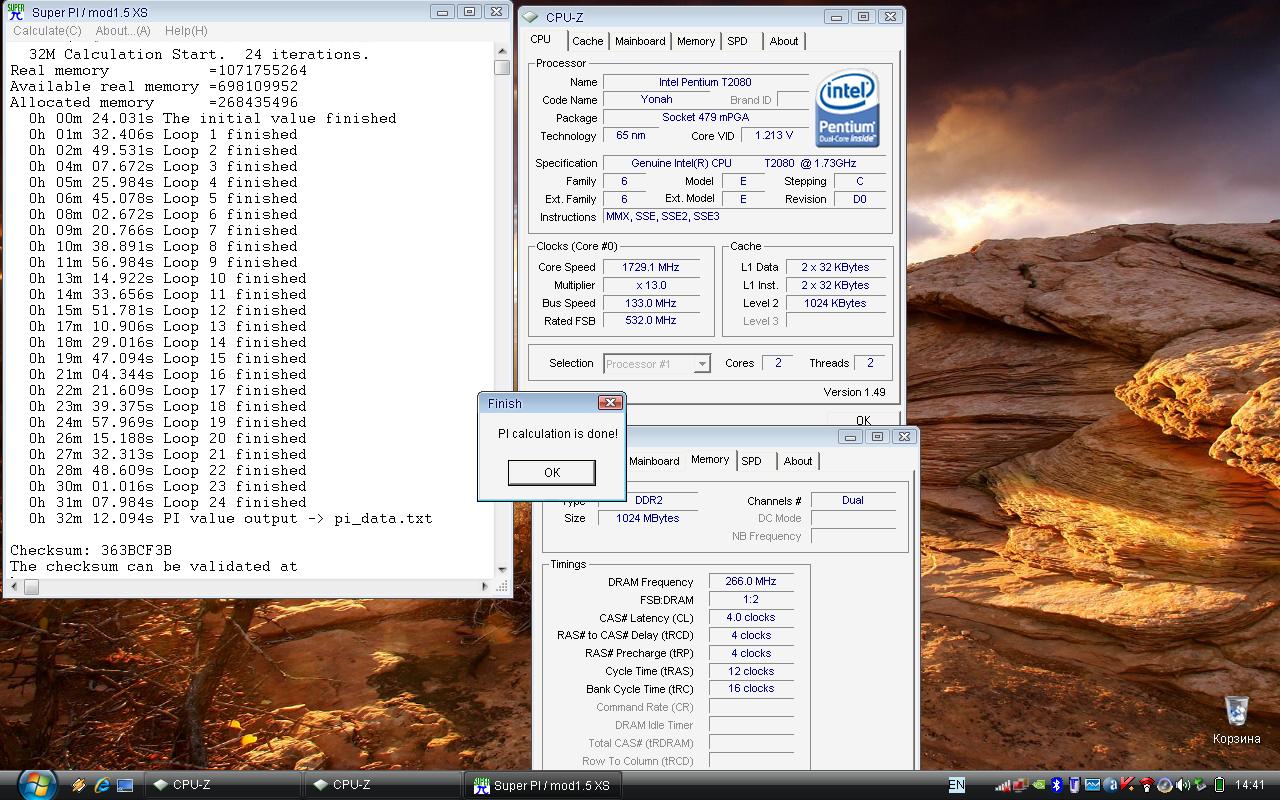
Task: Click the Core Speed value 1729.1 MHz
Action: (651, 267)
